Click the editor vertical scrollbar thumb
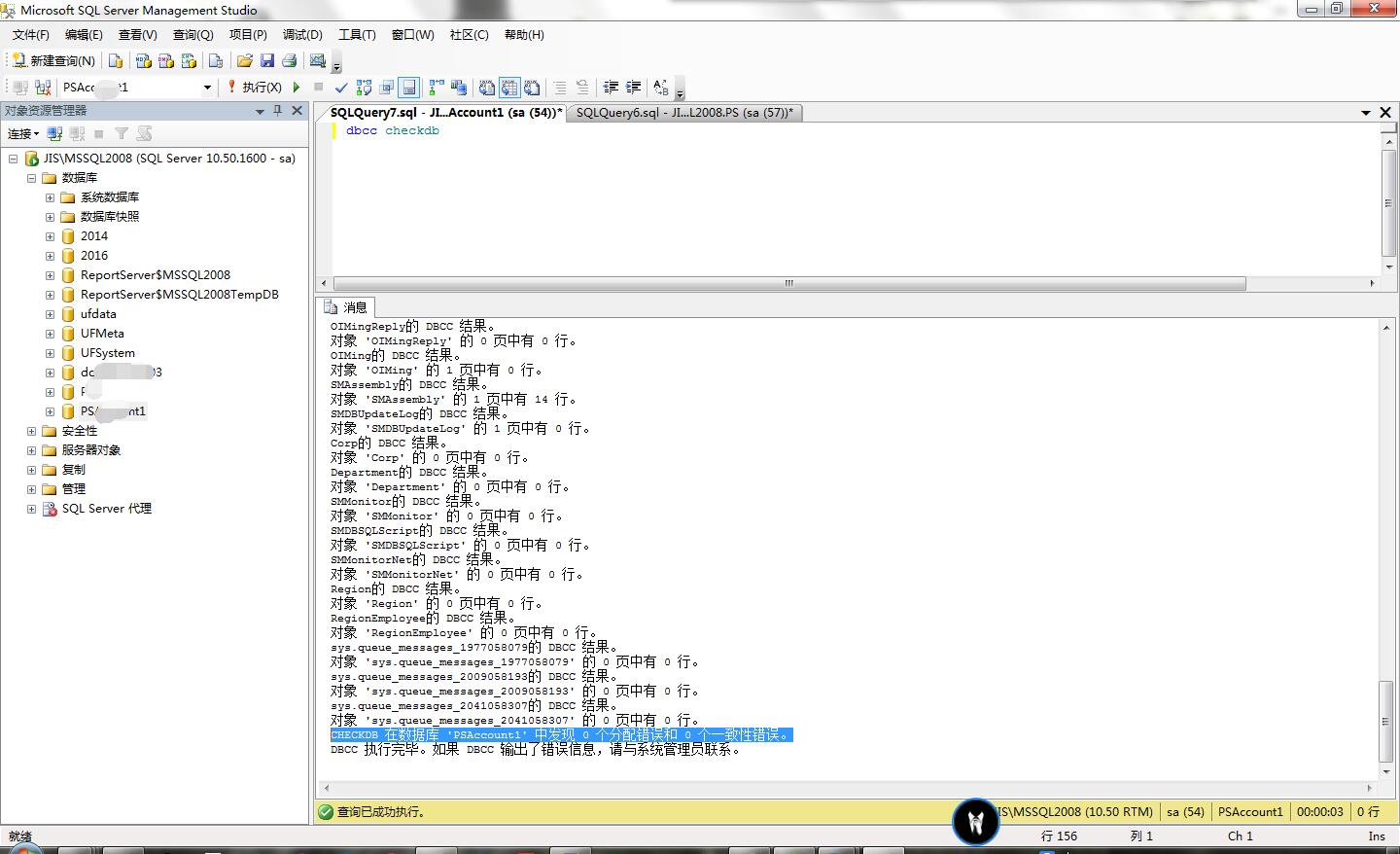Image resolution: width=1400 pixels, height=854 pixels. (1388, 202)
